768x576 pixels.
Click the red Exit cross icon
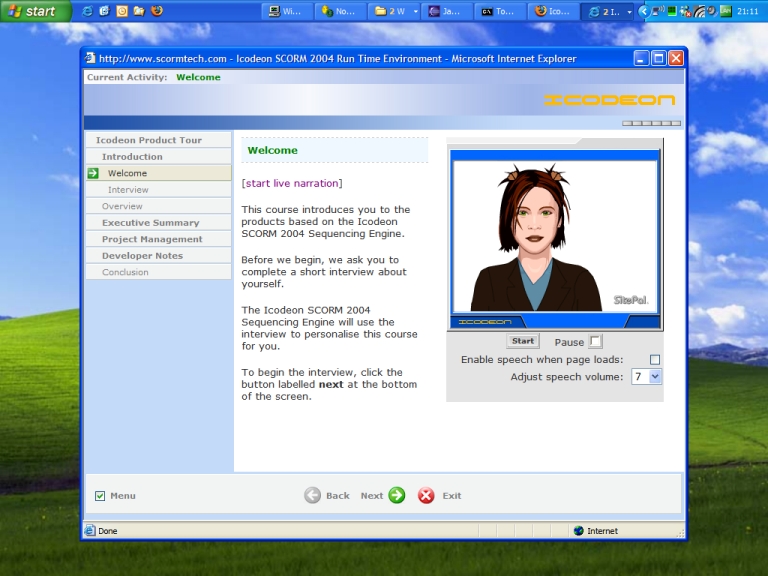coord(426,495)
